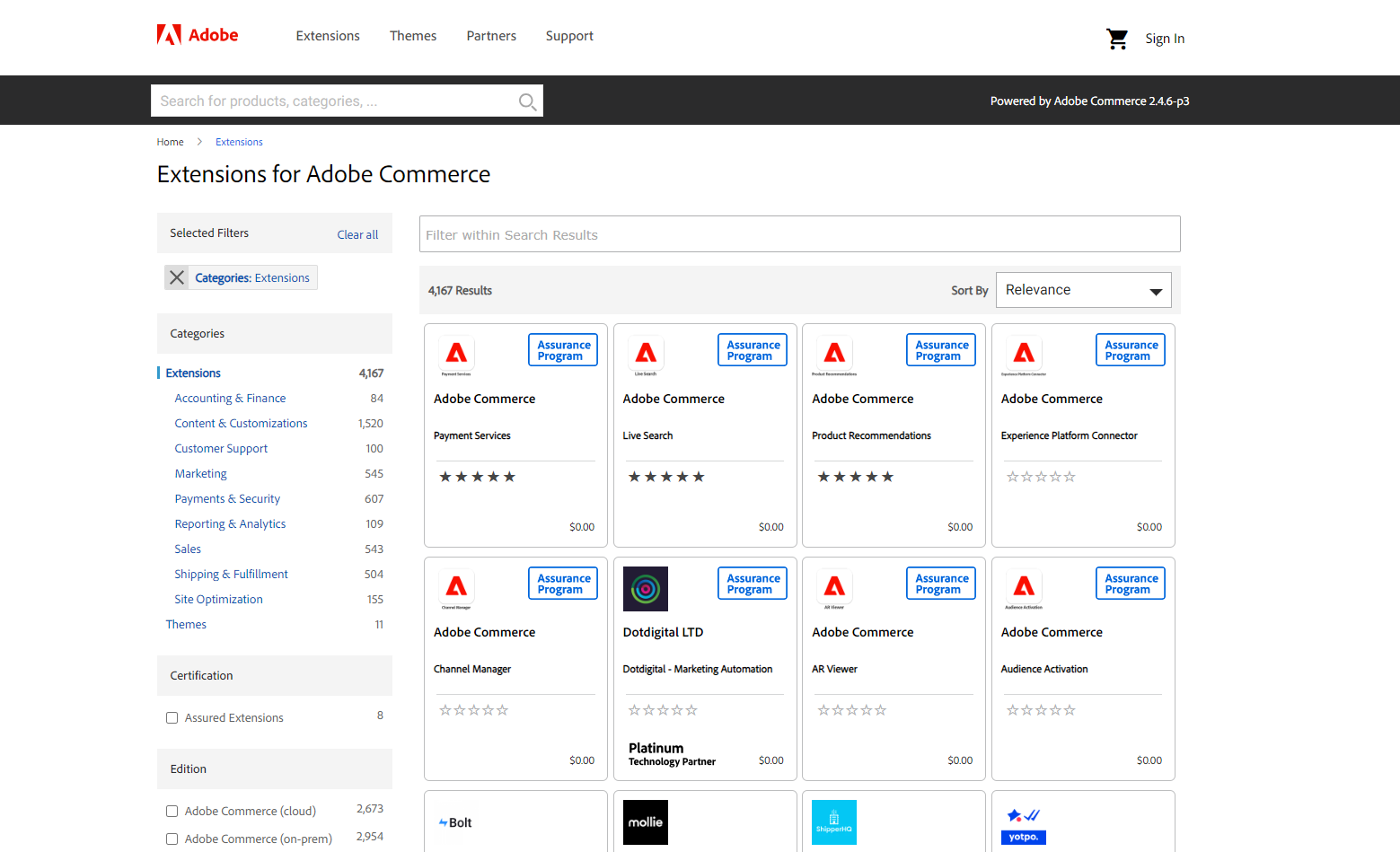
Task: Open the Live Search product title
Action: (x=647, y=435)
